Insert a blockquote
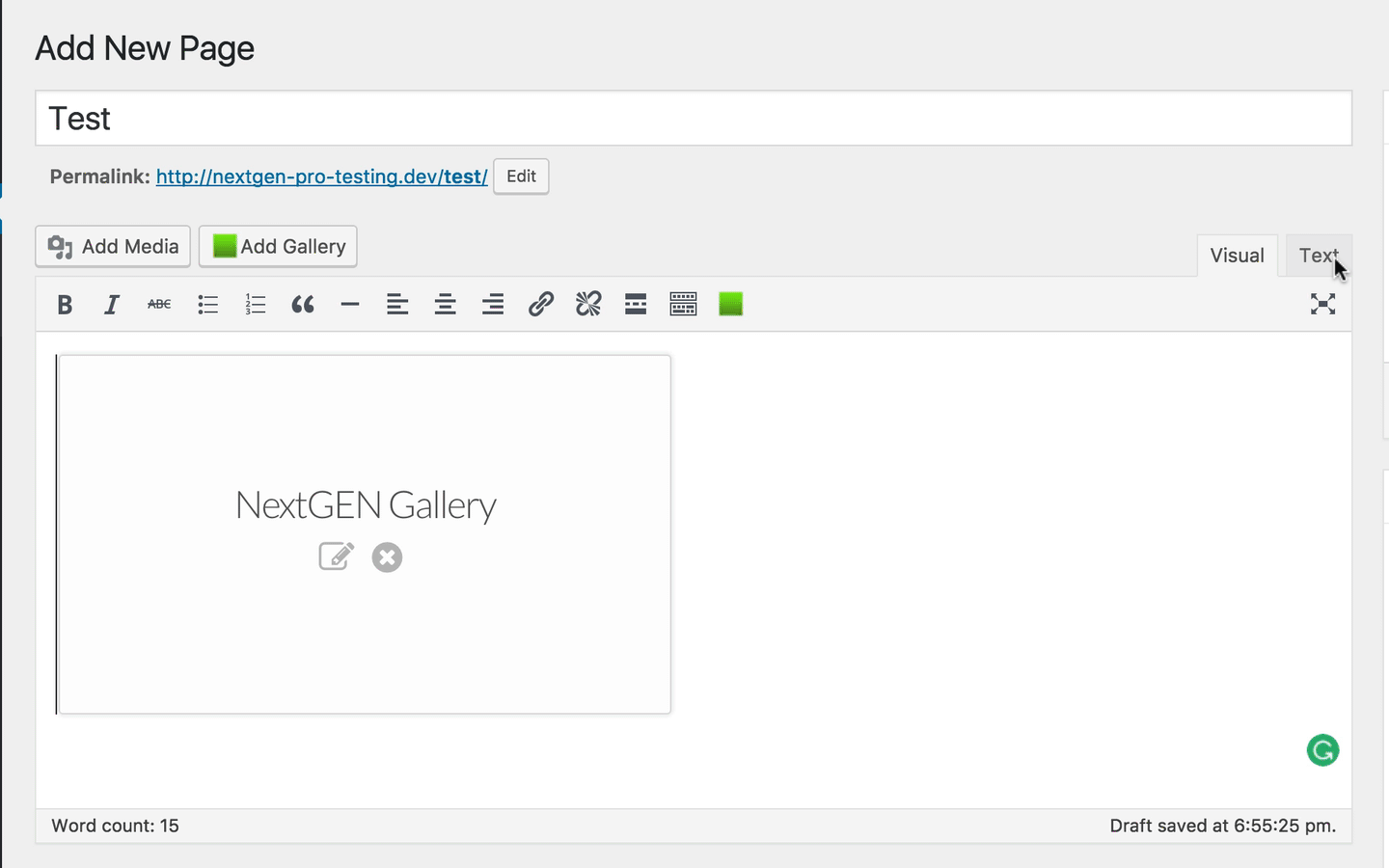 pyautogui.click(x=303, y=305)
